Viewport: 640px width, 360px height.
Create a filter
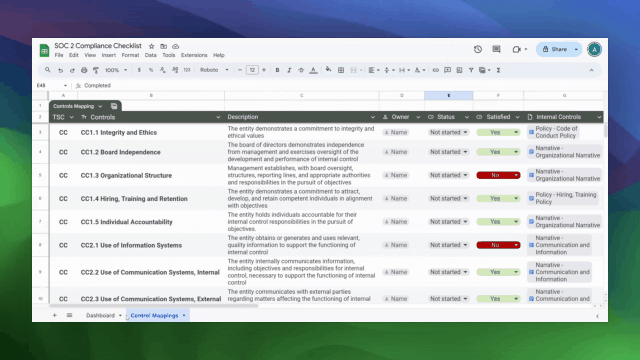[471, 70]
